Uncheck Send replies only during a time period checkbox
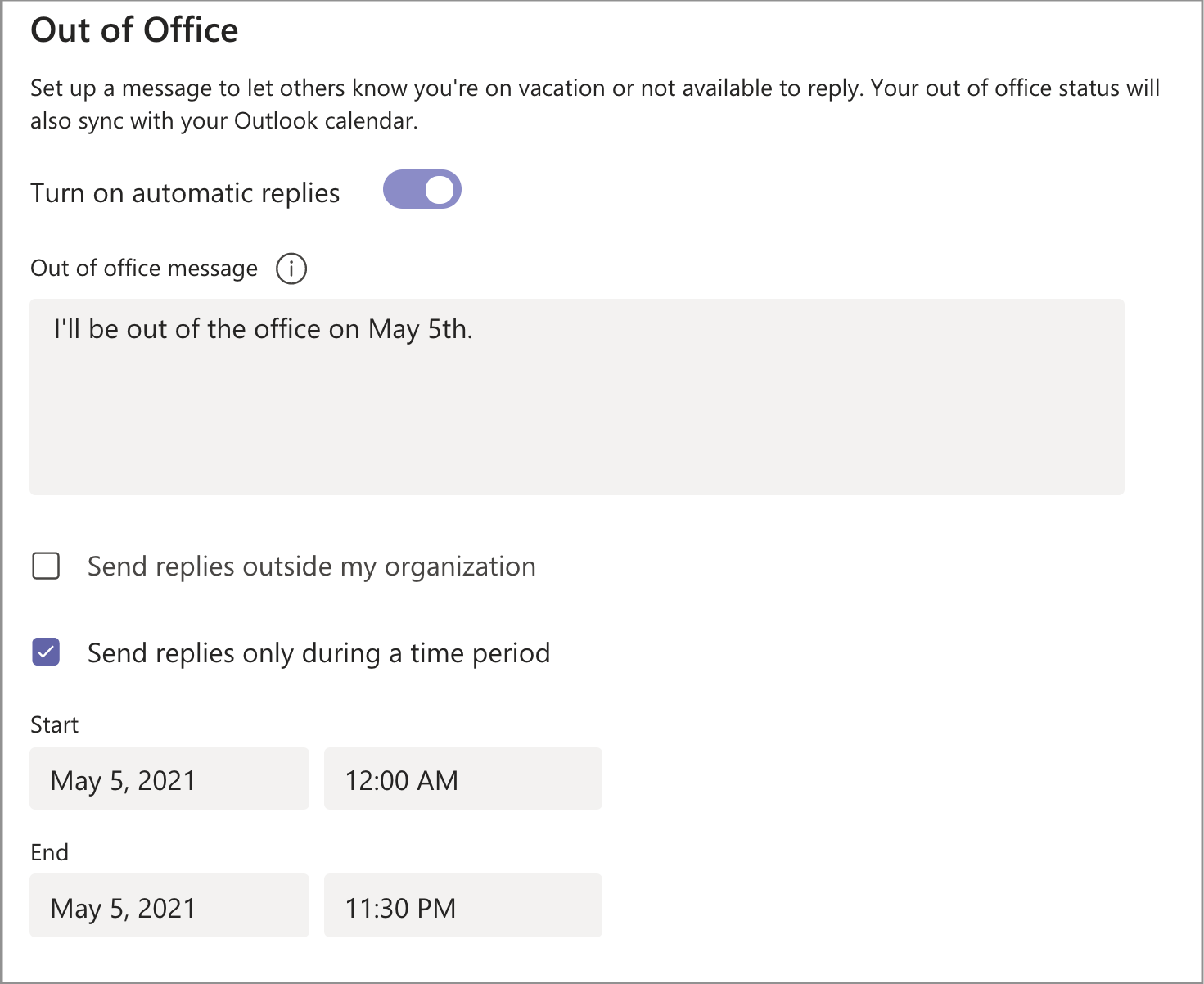 [x=46, y=652]
